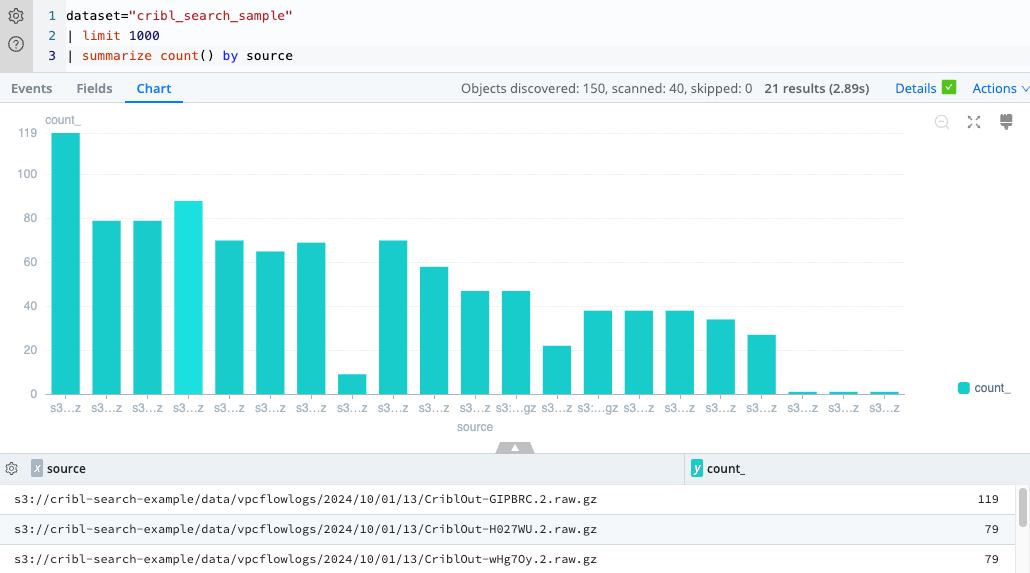Open results table settings gear
The image size is (1030, 573).
tap(12, 468)
